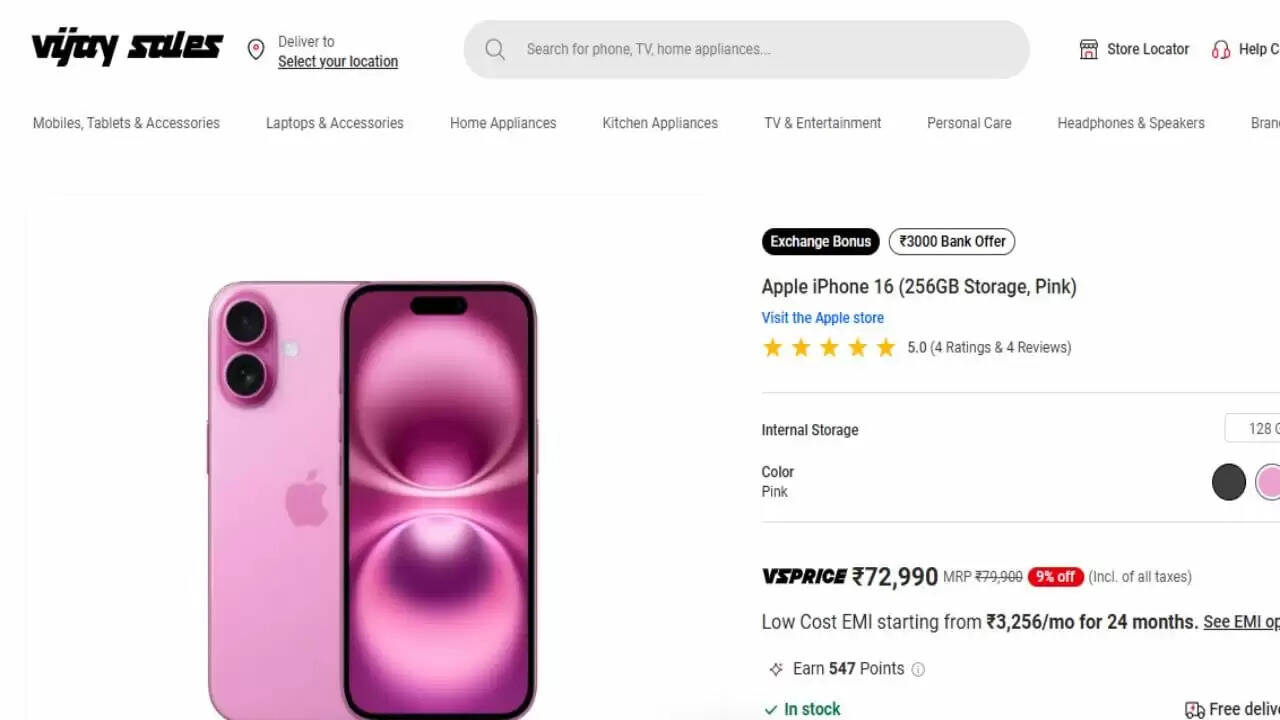Click the Help Center headset icon
The width and height of the screenshot is (1280, 720).
[x=1221, y=49]
